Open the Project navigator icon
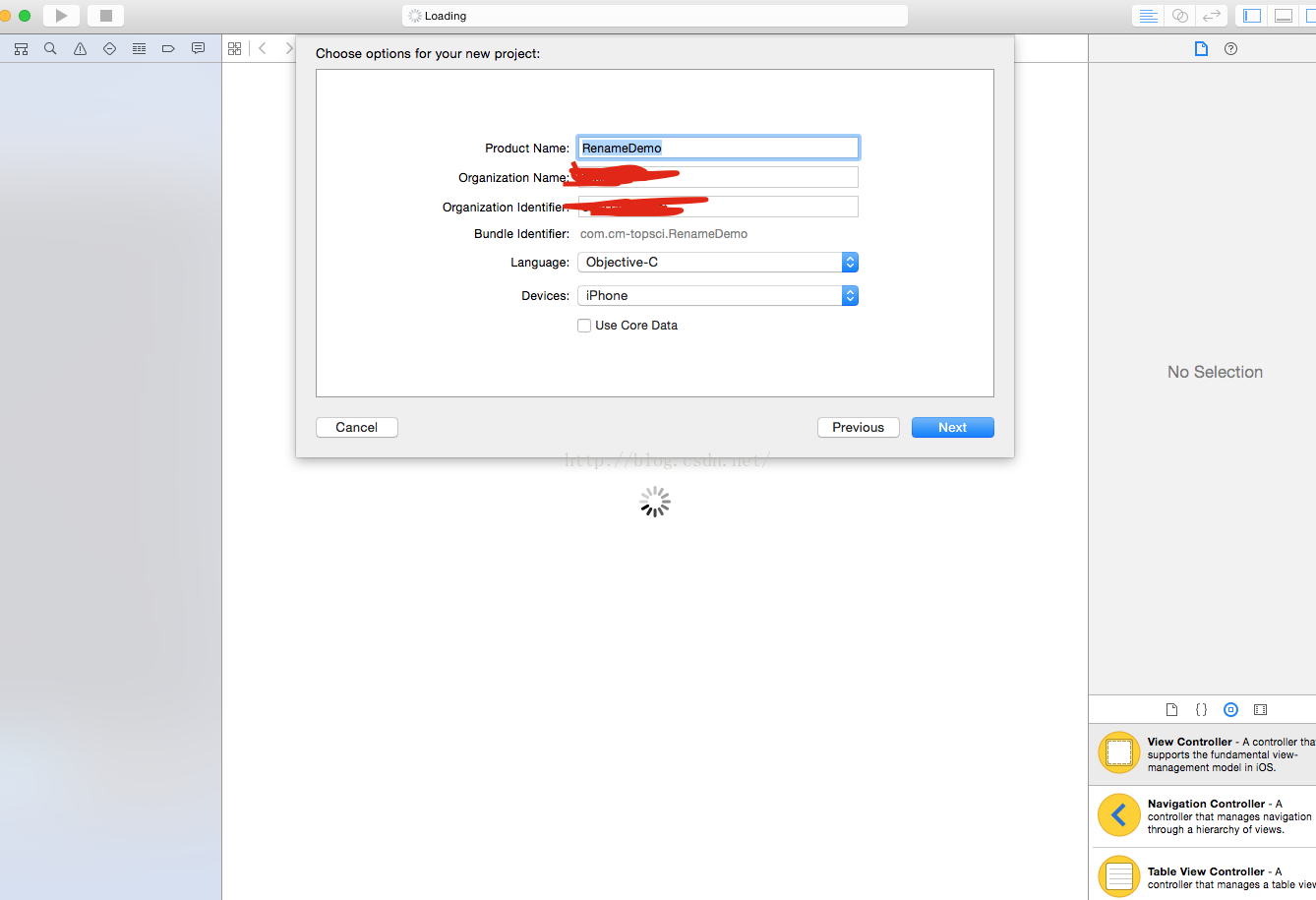This screenshot has width=1316, height=900. click(x=21, y=48)
